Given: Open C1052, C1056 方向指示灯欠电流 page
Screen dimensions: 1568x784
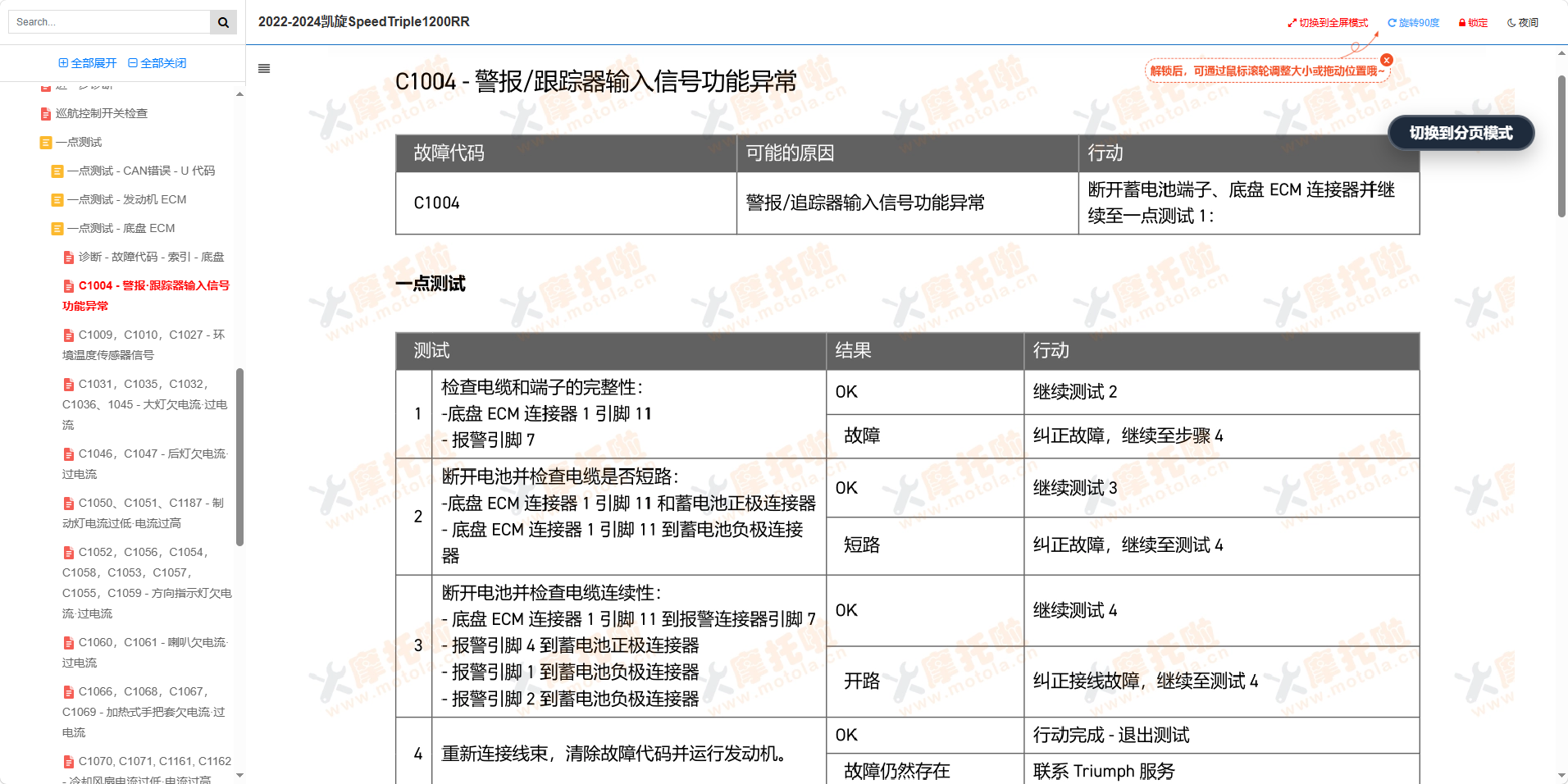Looking at the screenshot, I should (x=147, y=582).
